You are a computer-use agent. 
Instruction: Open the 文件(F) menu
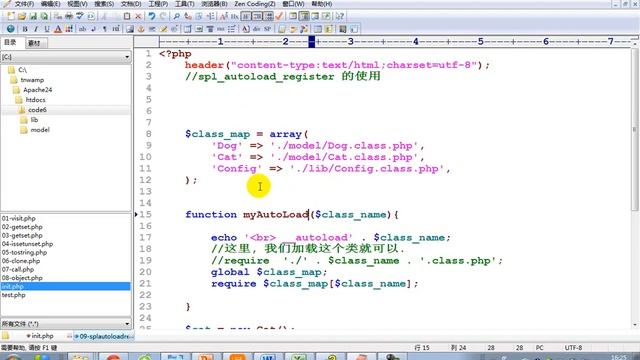click(x=24, y=4)
